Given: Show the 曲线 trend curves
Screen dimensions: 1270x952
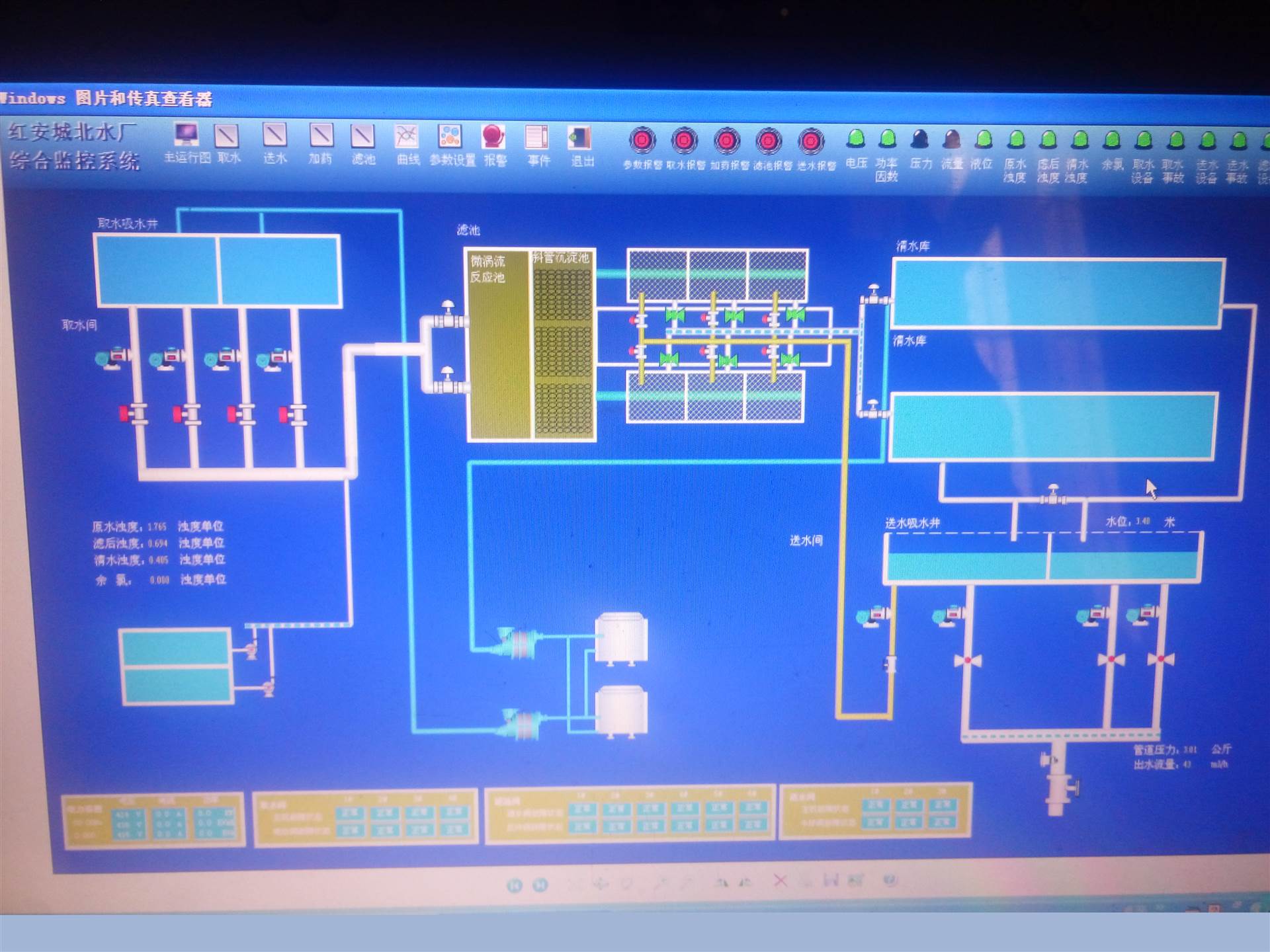Looking at the screenshot, I should pos(406,137).
